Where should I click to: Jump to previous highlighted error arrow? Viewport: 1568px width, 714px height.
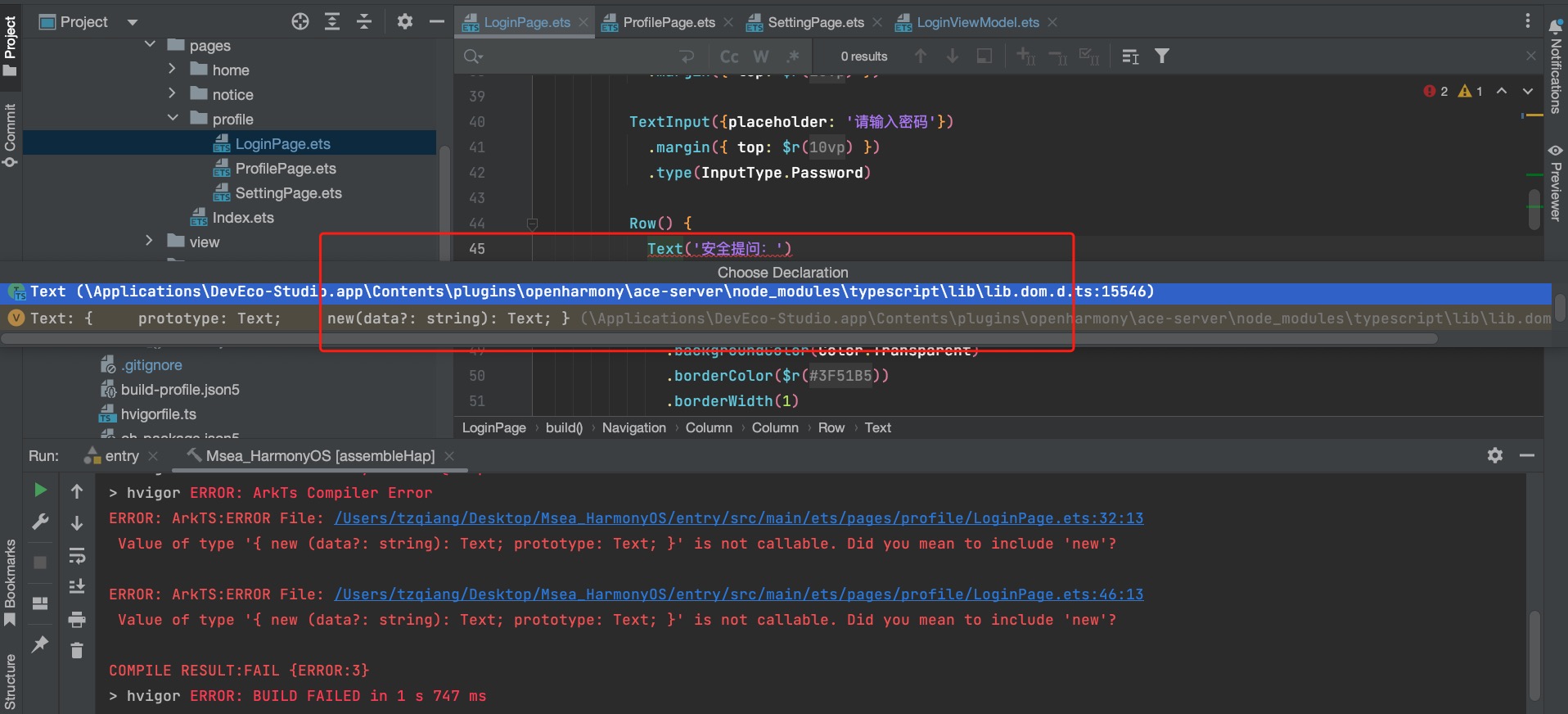[1502, 91]
